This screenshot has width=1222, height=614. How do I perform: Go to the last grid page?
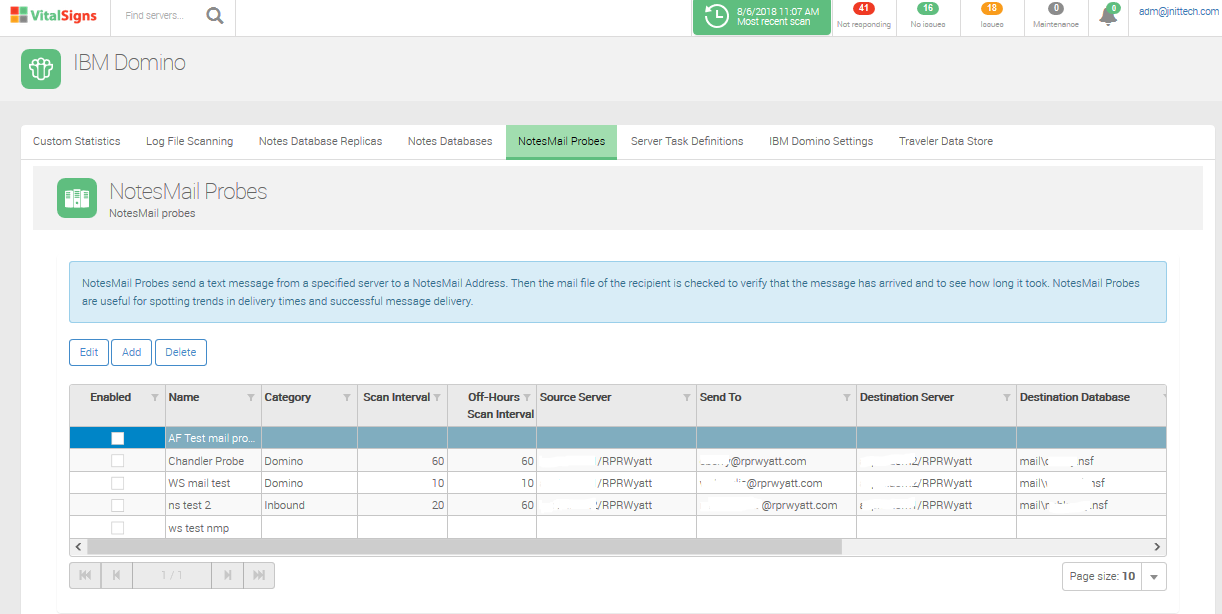[x=259, y=575]
